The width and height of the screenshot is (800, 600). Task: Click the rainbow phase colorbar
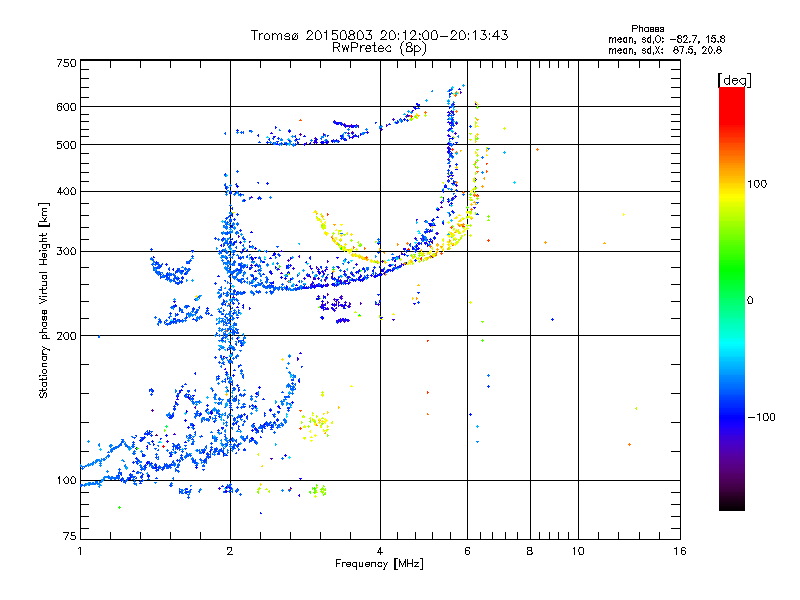pos(732,298)
